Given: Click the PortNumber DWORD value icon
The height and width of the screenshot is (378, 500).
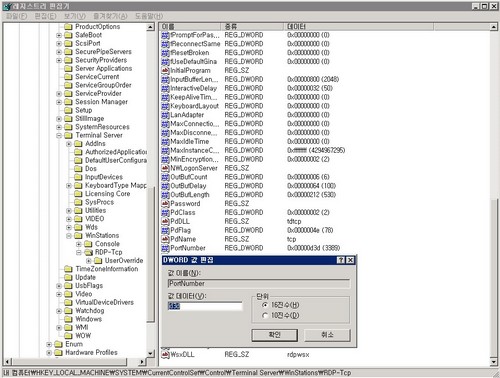Looking at the screenshot, I should [x=165, y=248].
